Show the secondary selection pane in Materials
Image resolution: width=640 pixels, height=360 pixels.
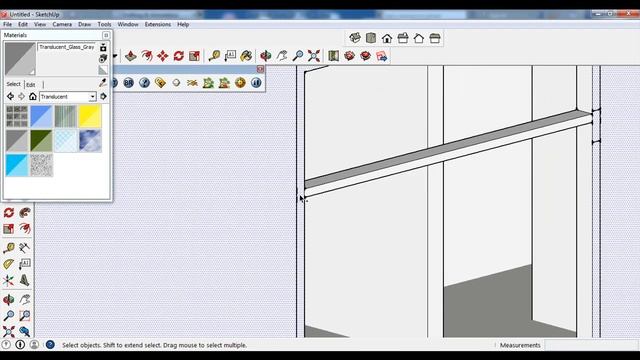103,47
